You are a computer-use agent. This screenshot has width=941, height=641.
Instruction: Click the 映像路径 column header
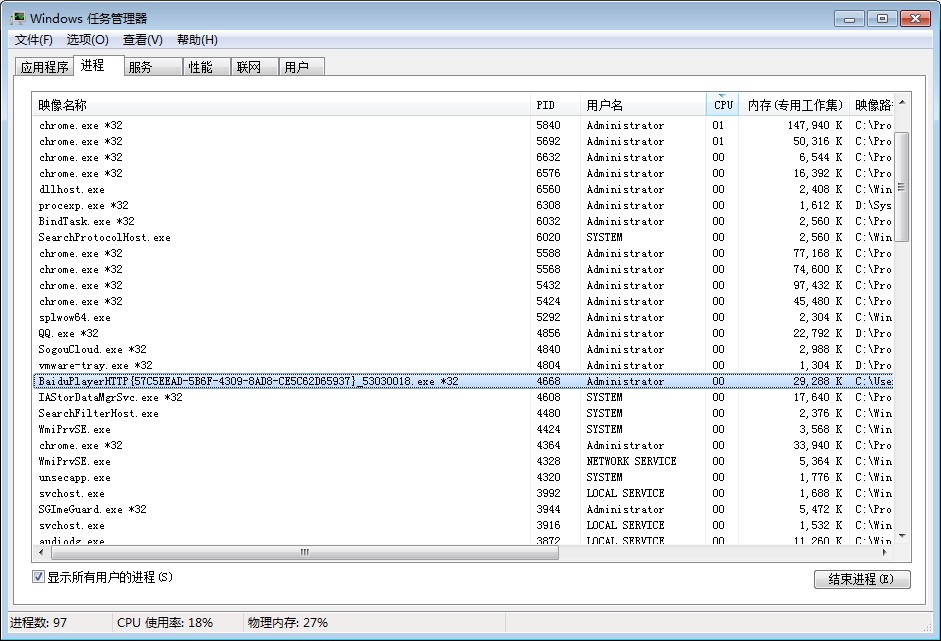tap(871, 105)
